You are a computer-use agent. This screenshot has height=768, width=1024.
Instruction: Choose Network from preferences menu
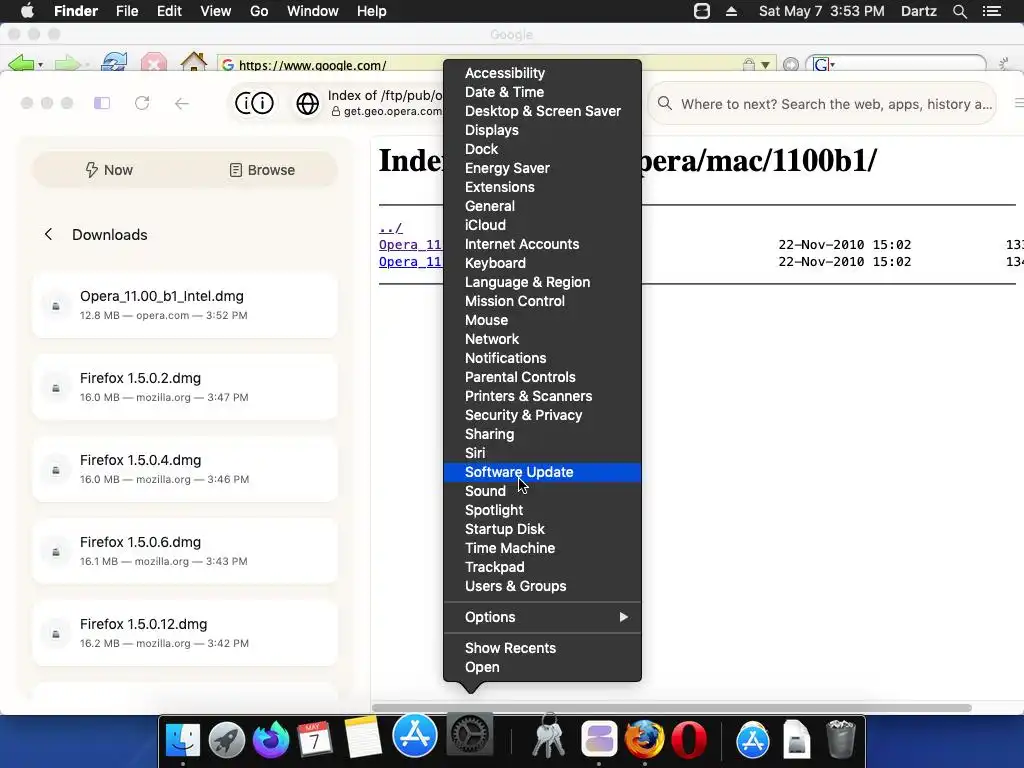click(542, 339)
